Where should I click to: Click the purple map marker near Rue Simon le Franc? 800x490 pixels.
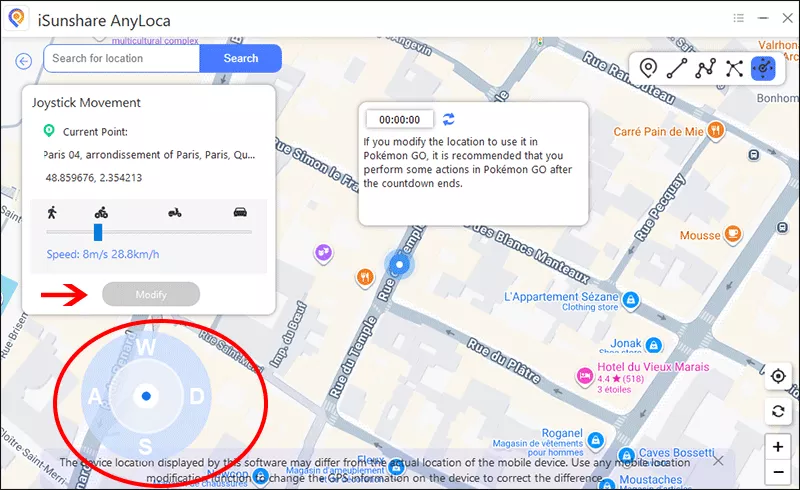pyautogui.click(x=323, y=253)
